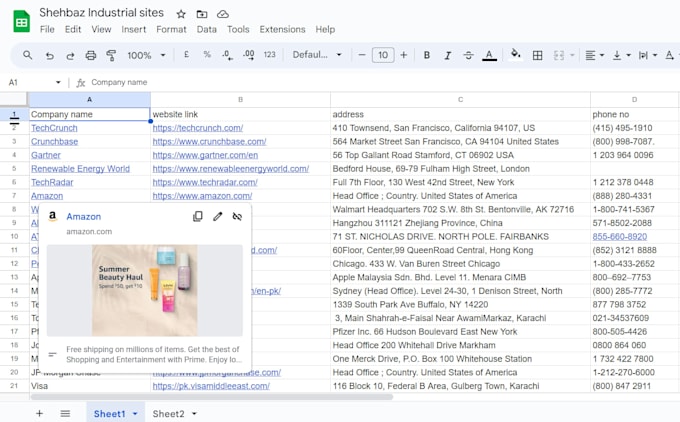
Task: Open more number formats (123)
Action: 270,55
